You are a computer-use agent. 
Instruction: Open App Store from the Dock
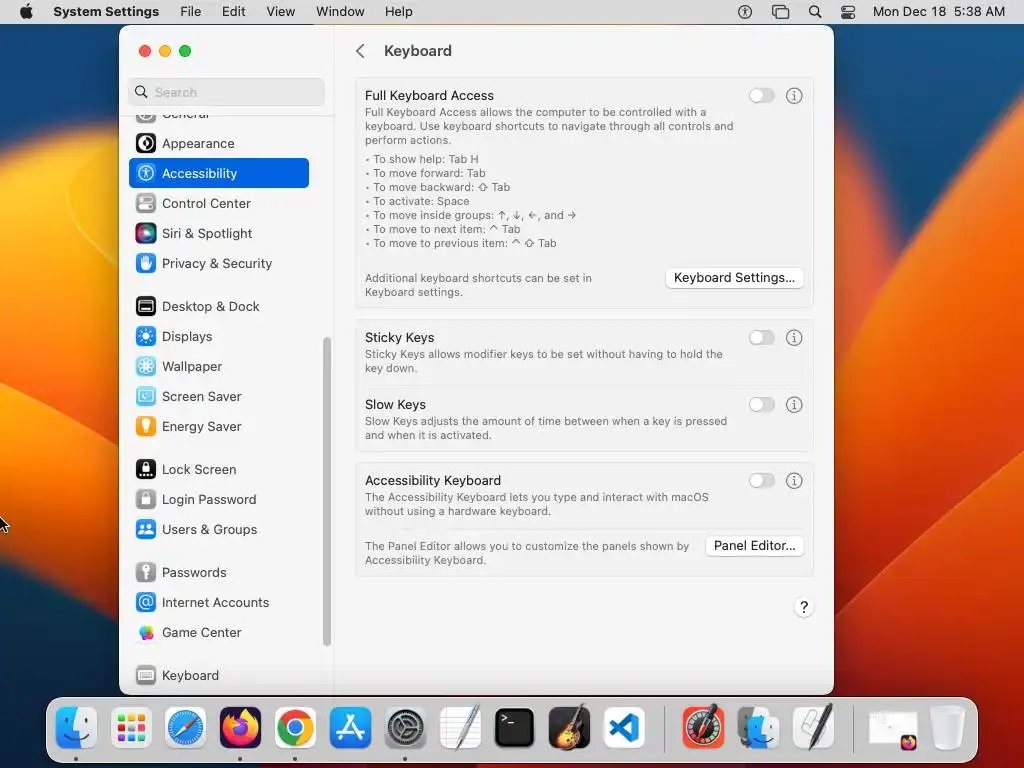coord(350,728)
